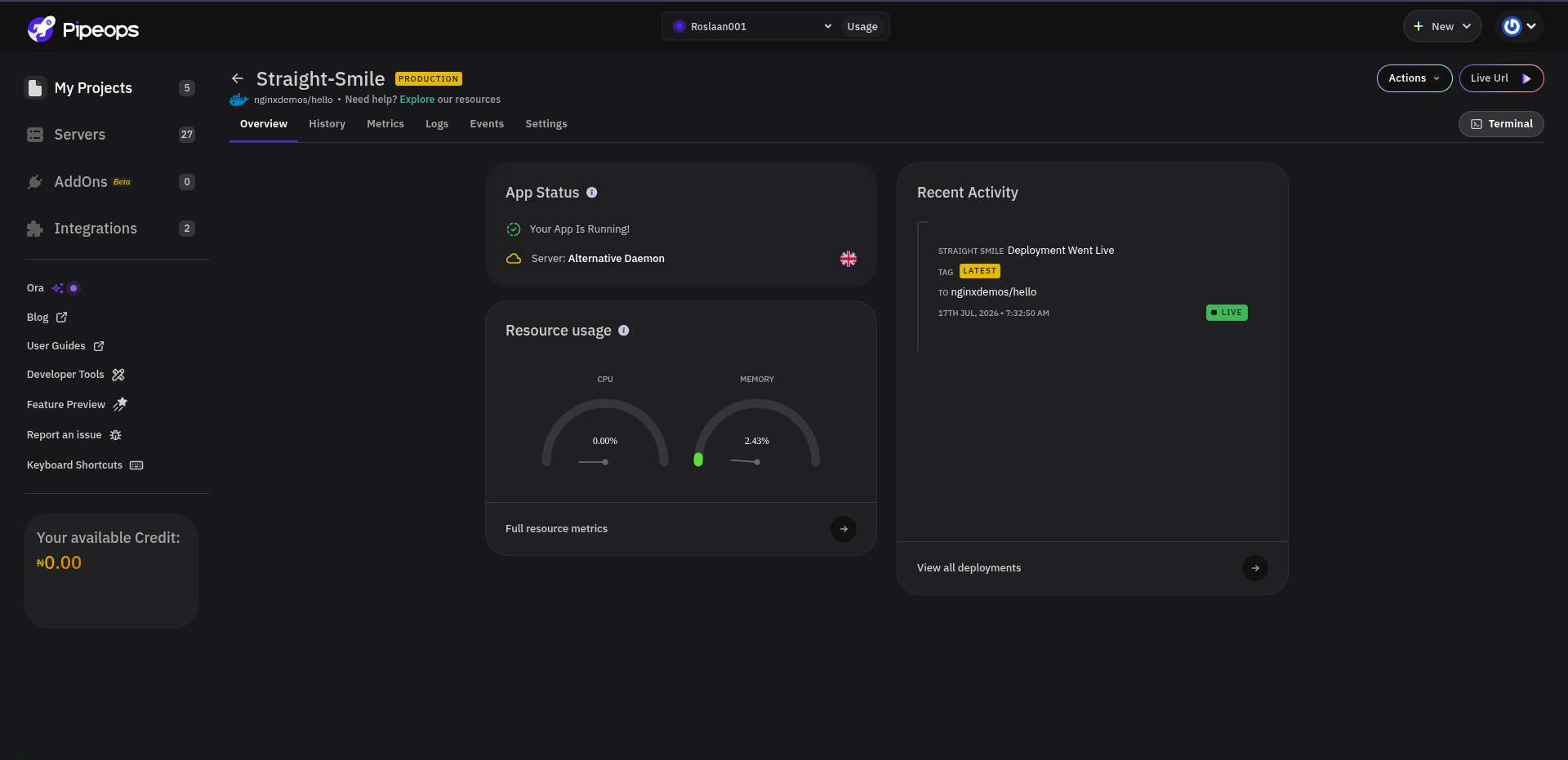Click the nginxdemos/hello deployment target text
Image resolution: width=1568 pixels, height=760 pixels.
(993, 292)
